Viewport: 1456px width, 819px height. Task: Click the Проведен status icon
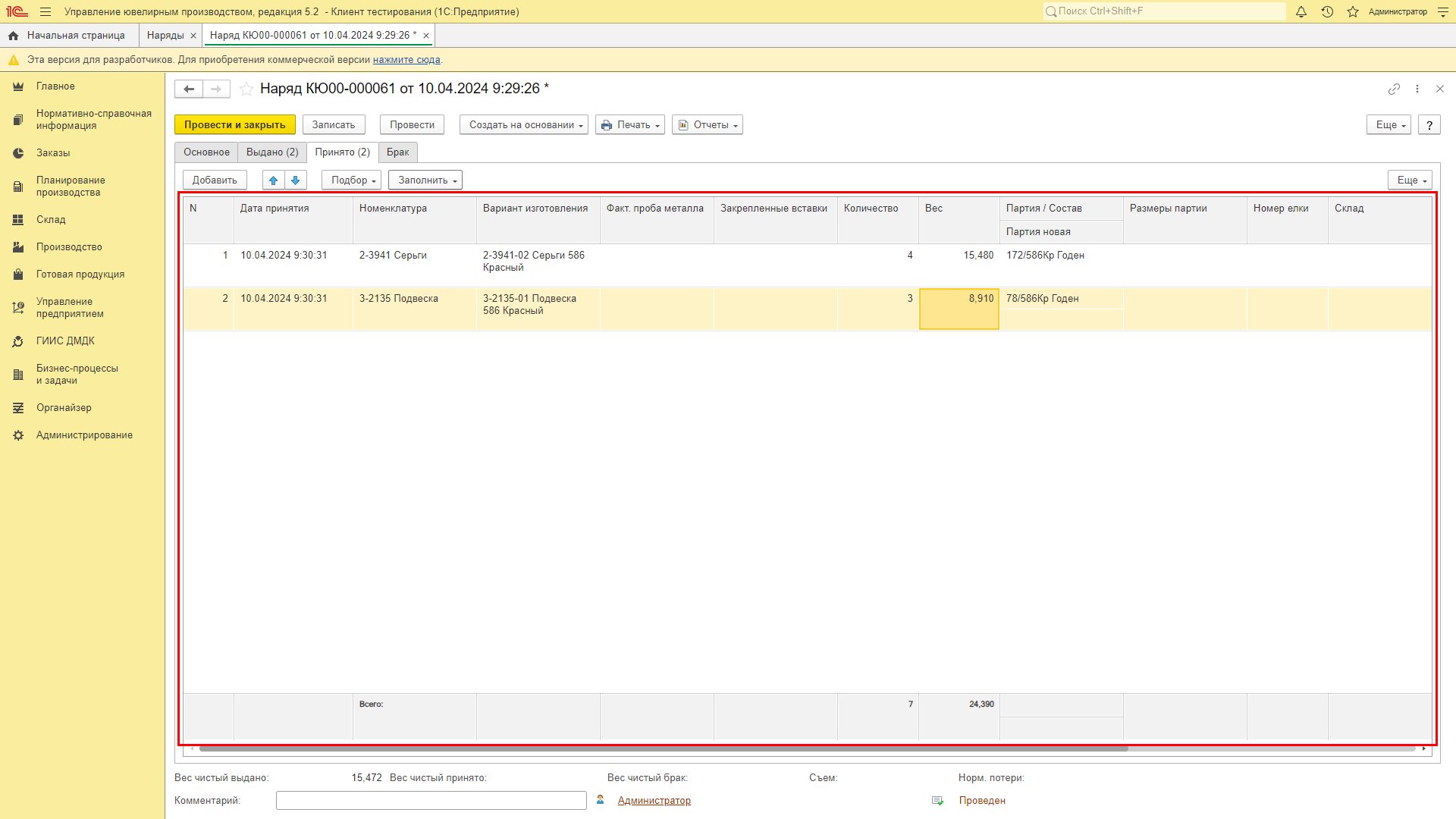938,801
